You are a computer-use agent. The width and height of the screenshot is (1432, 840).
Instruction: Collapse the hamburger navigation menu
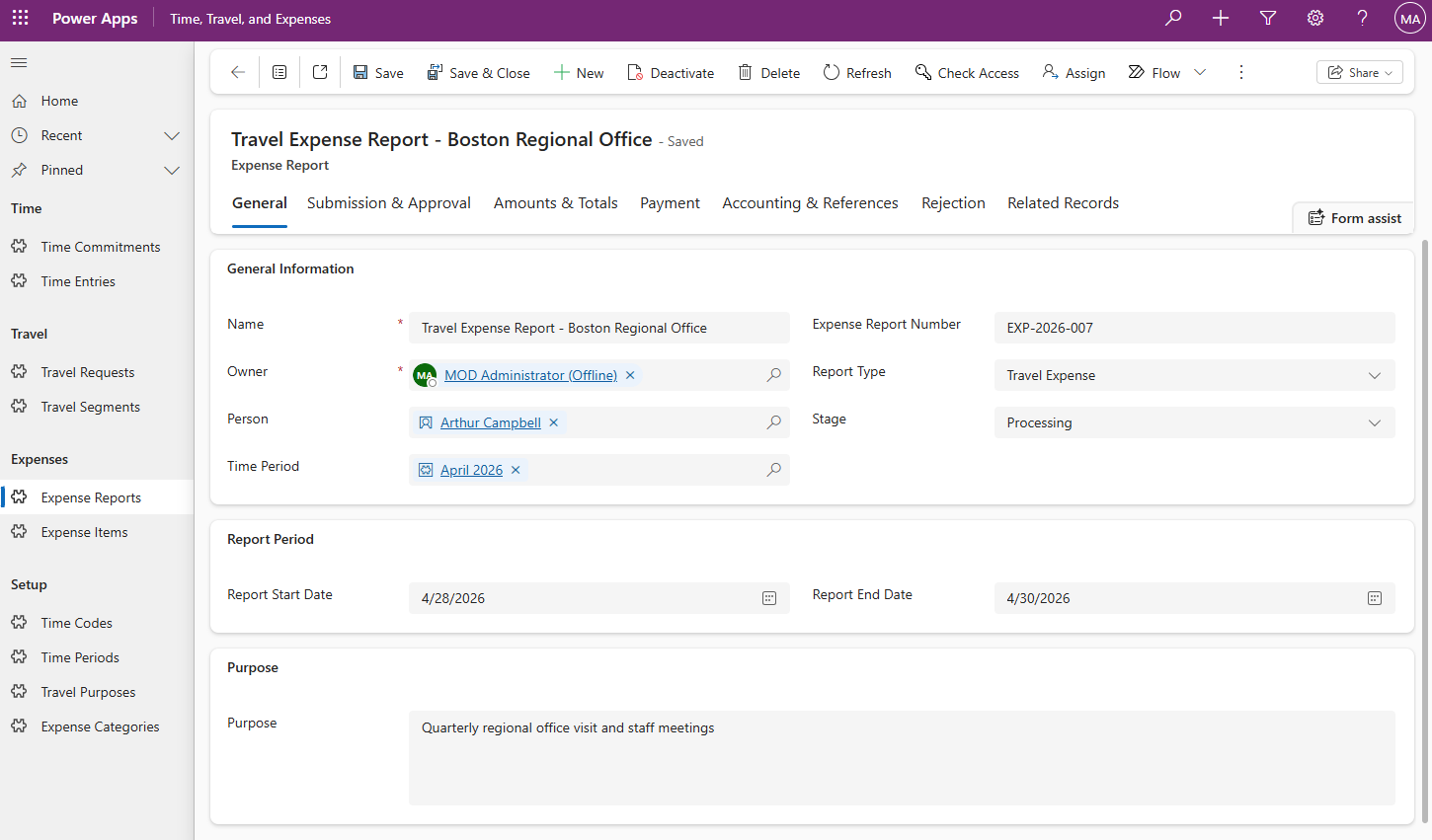(19, 63)
